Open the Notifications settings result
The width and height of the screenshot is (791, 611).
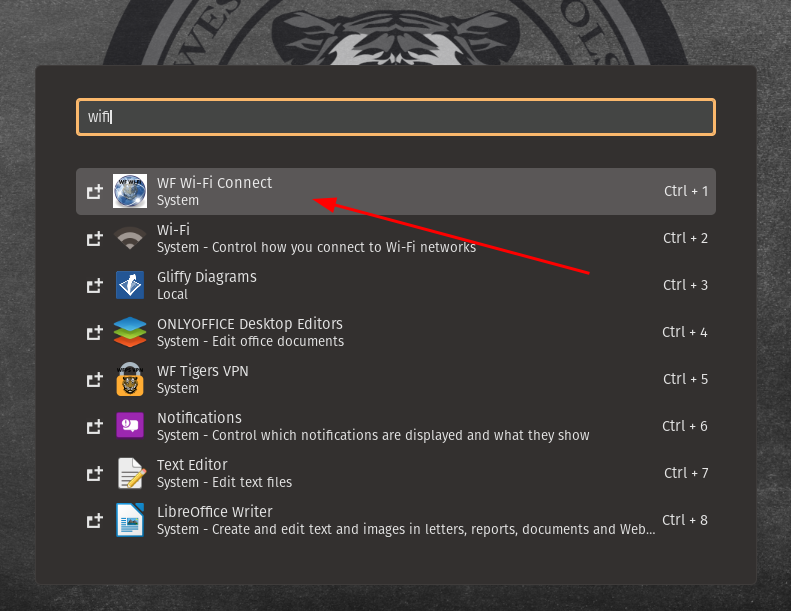(x=396, y=426)
